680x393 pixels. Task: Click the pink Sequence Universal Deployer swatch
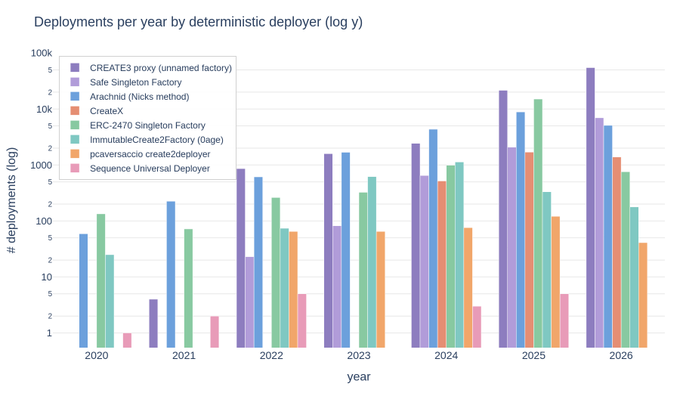[75, 168]
